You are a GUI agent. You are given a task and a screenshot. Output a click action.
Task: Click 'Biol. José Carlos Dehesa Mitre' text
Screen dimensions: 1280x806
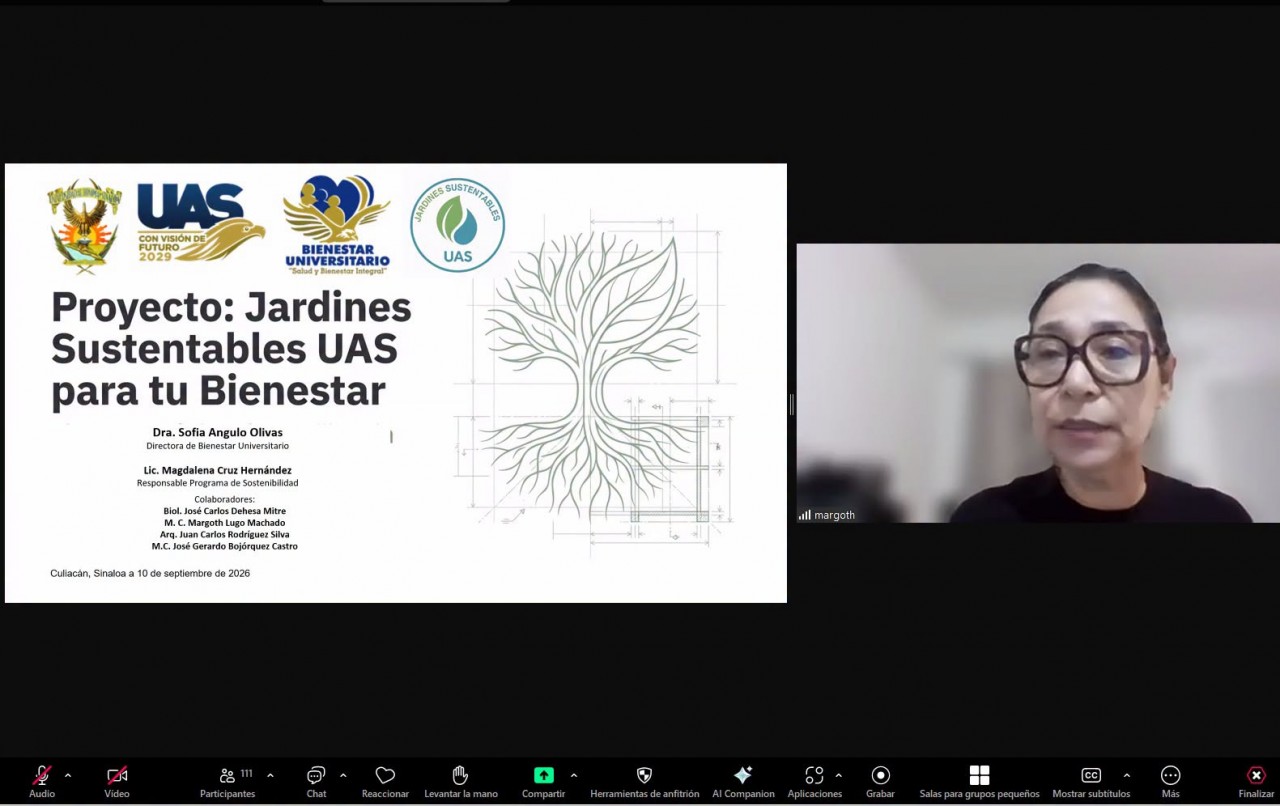tap(224, 510)
